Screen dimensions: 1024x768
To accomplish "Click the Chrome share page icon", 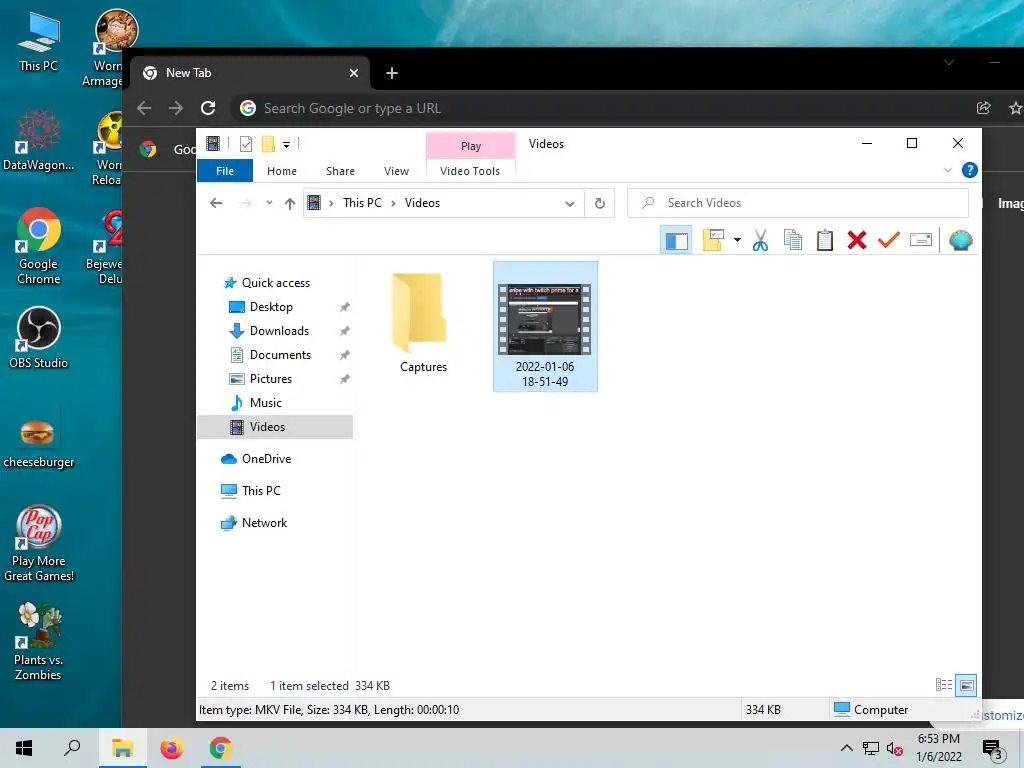I will tap(984, 108).
